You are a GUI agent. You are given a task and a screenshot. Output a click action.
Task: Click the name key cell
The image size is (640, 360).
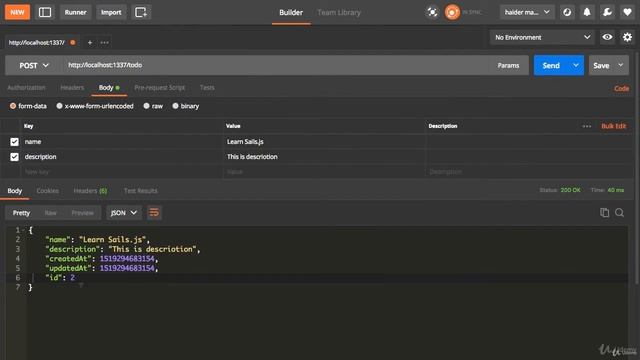point(122,142)
